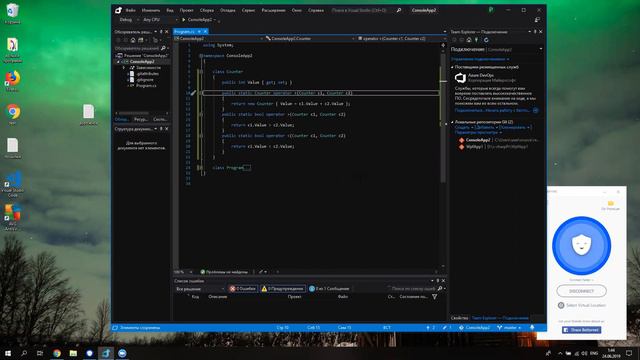The width and height of the screenshot is (640, 360).
Task: Open the ConsoleApp2.Counter type dropdown
Action: click(x=310, y=38)
